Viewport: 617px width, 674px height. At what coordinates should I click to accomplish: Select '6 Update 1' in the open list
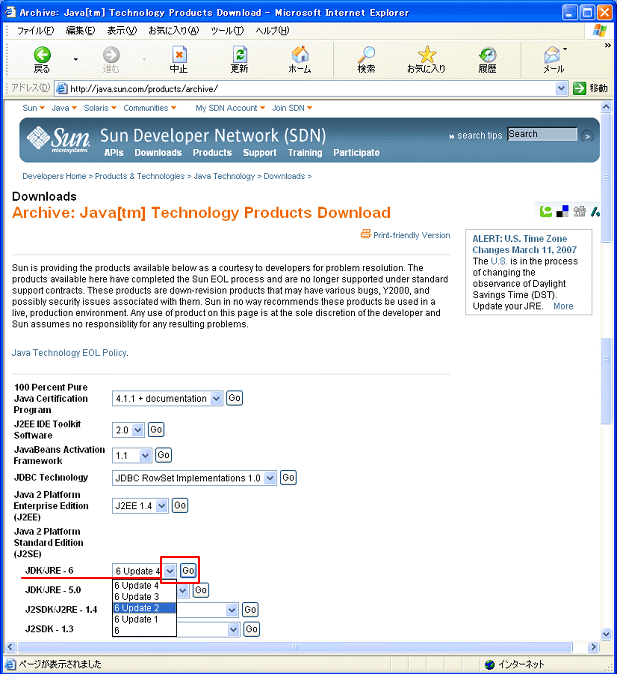[x=144, y=619]
